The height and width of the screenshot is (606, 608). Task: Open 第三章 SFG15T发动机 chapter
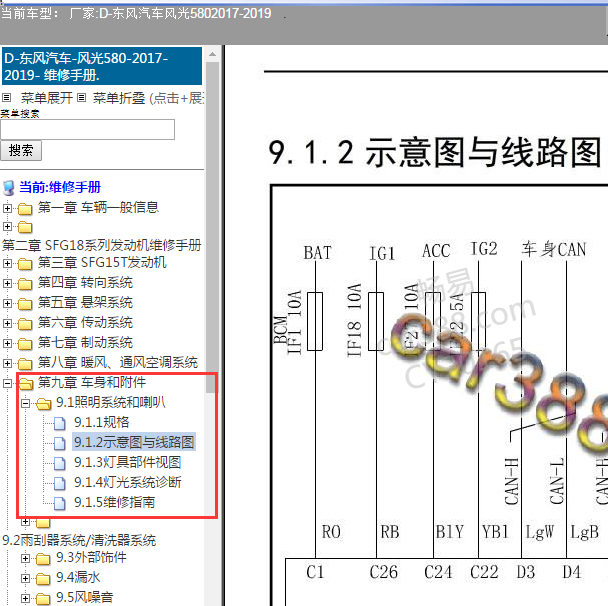[102, 262]
